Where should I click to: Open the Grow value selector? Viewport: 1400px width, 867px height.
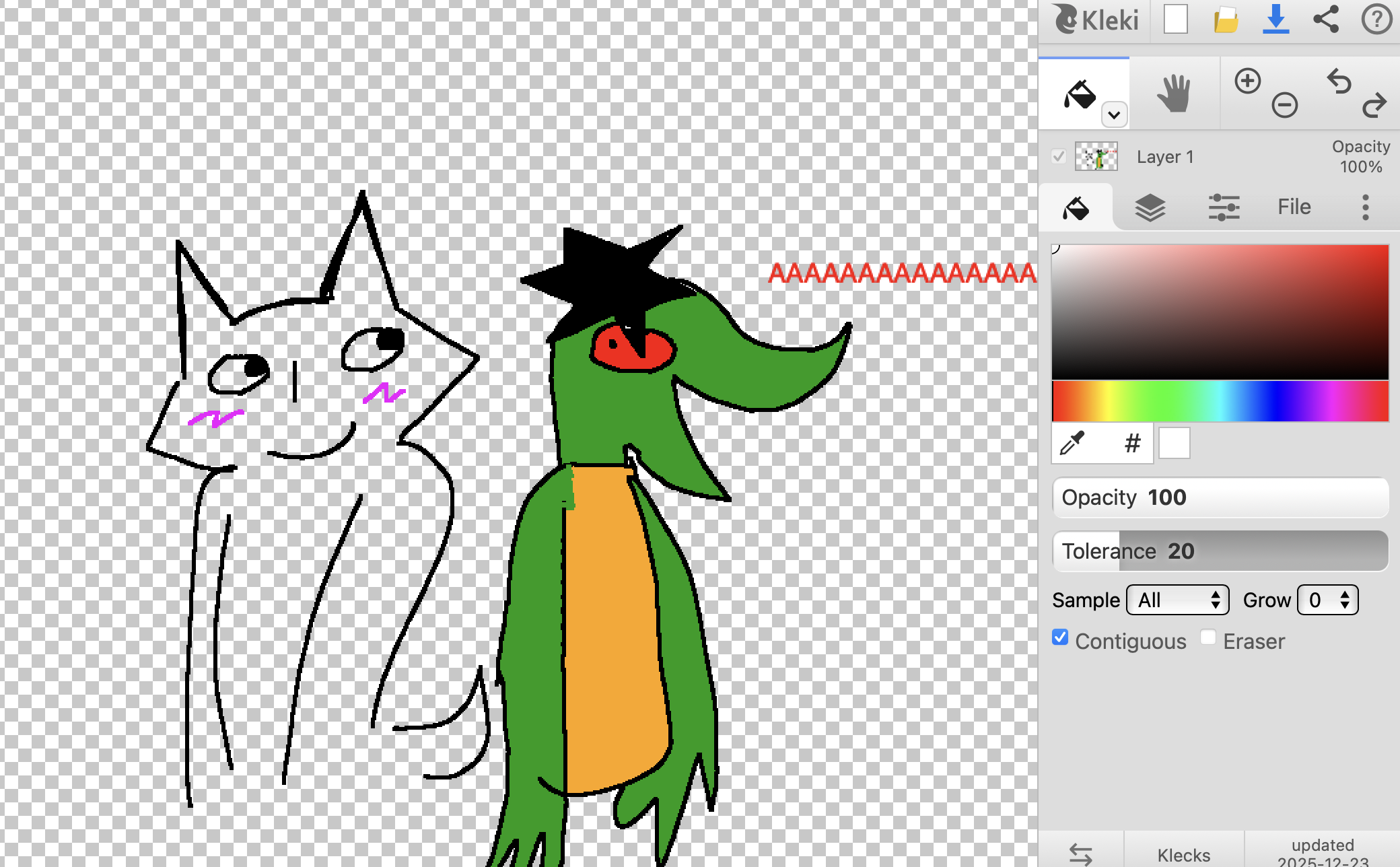(x=1328, y=600)
